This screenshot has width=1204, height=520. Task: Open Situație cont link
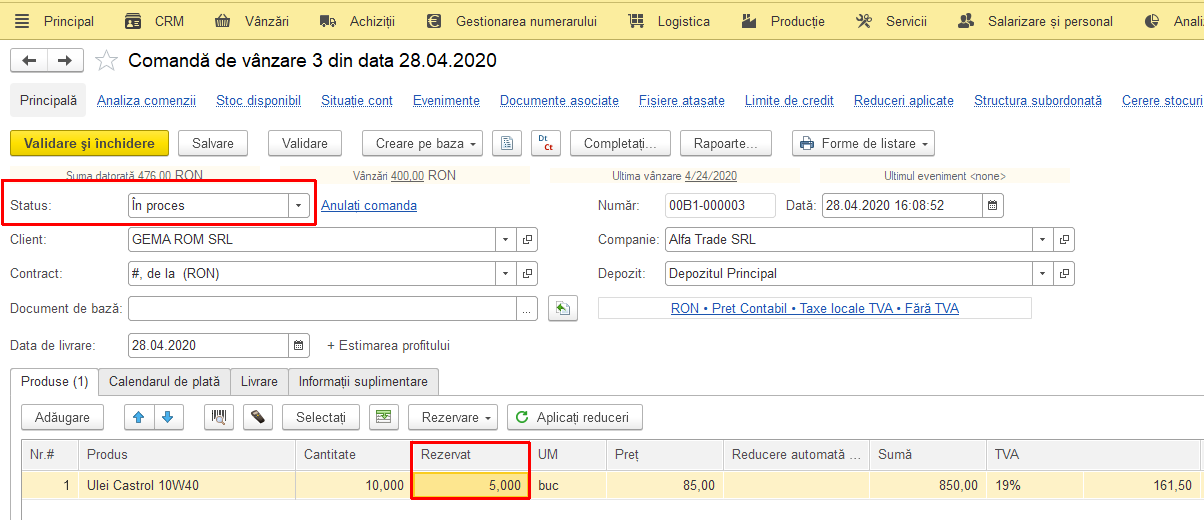pyautogui.click(x=357, y=101)
